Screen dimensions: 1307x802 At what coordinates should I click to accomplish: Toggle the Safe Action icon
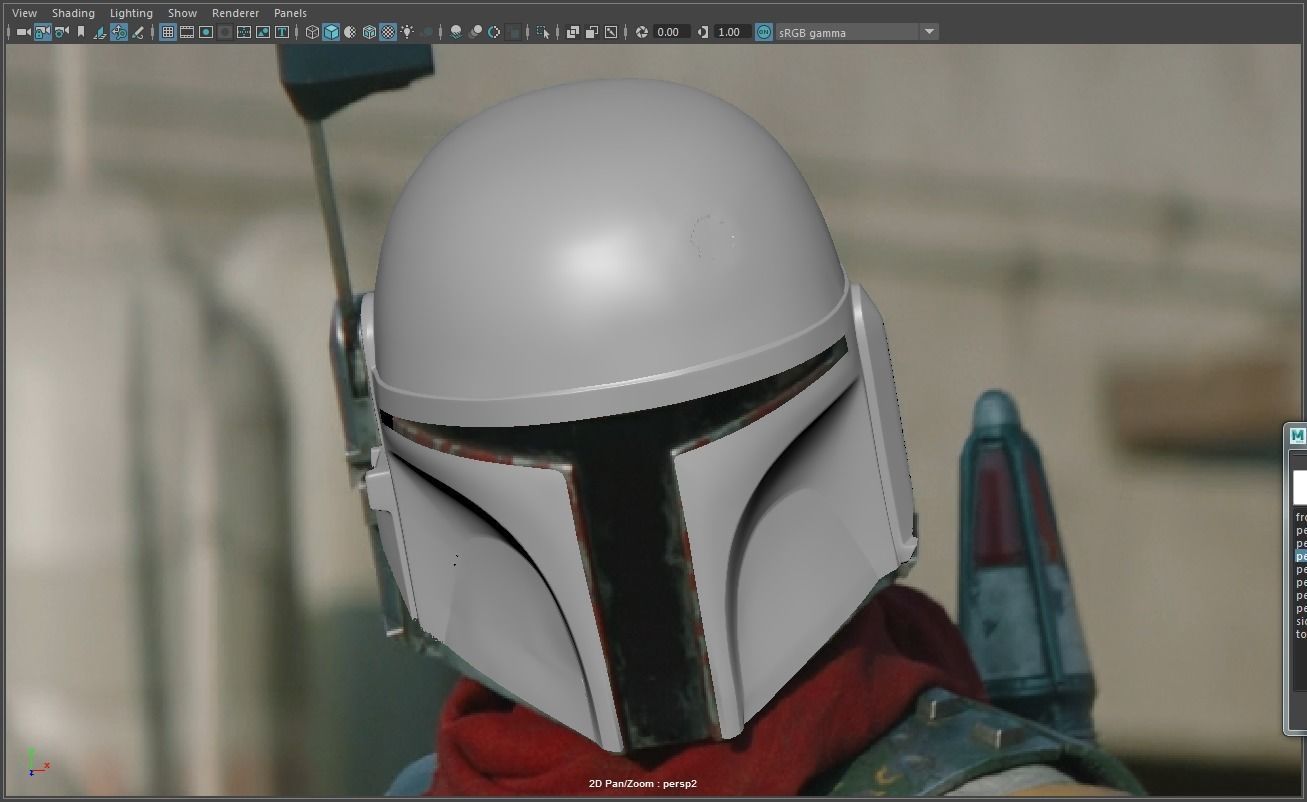(263, 32)
